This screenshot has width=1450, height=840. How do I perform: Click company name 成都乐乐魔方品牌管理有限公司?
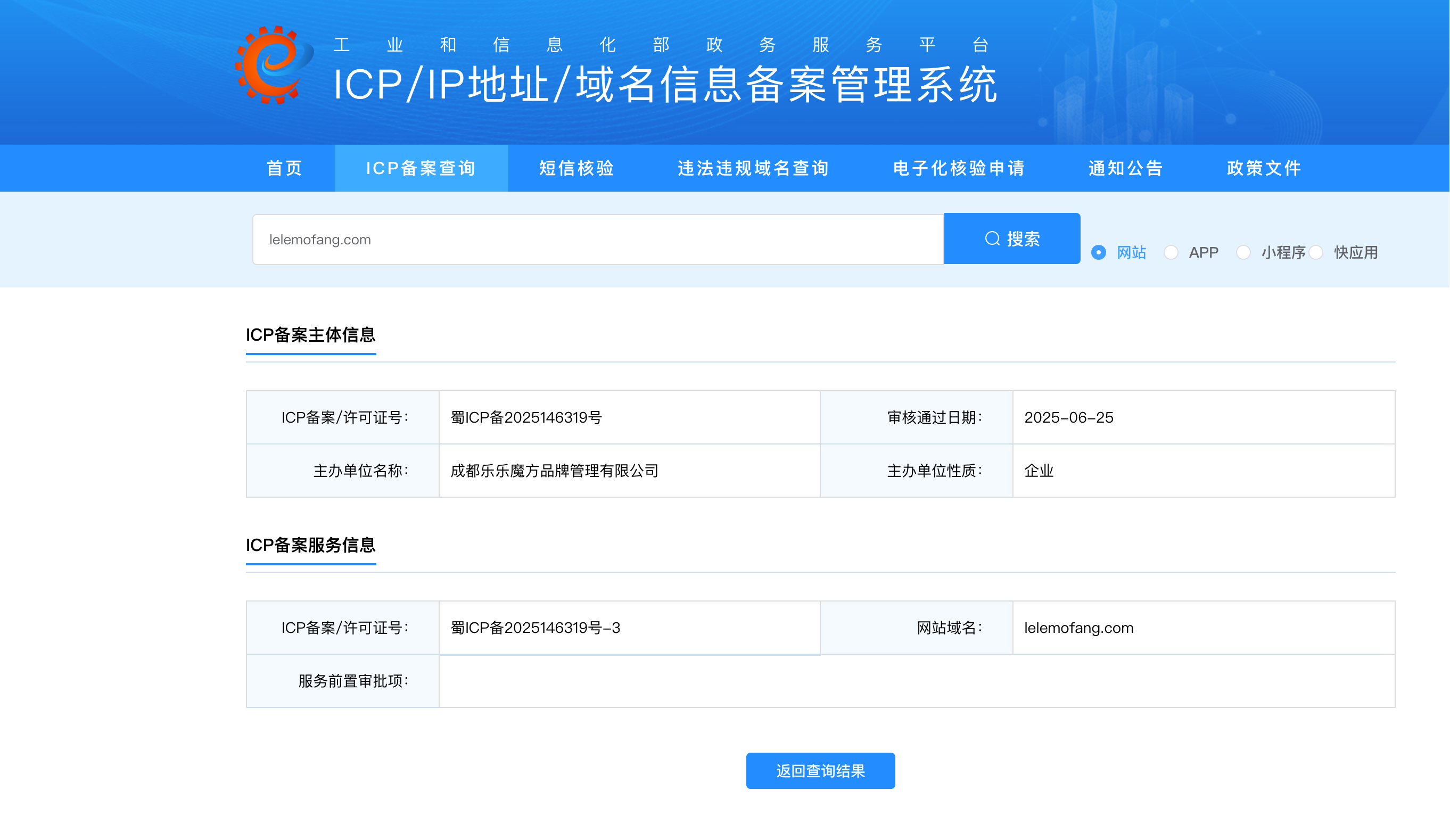coord(554,471)
